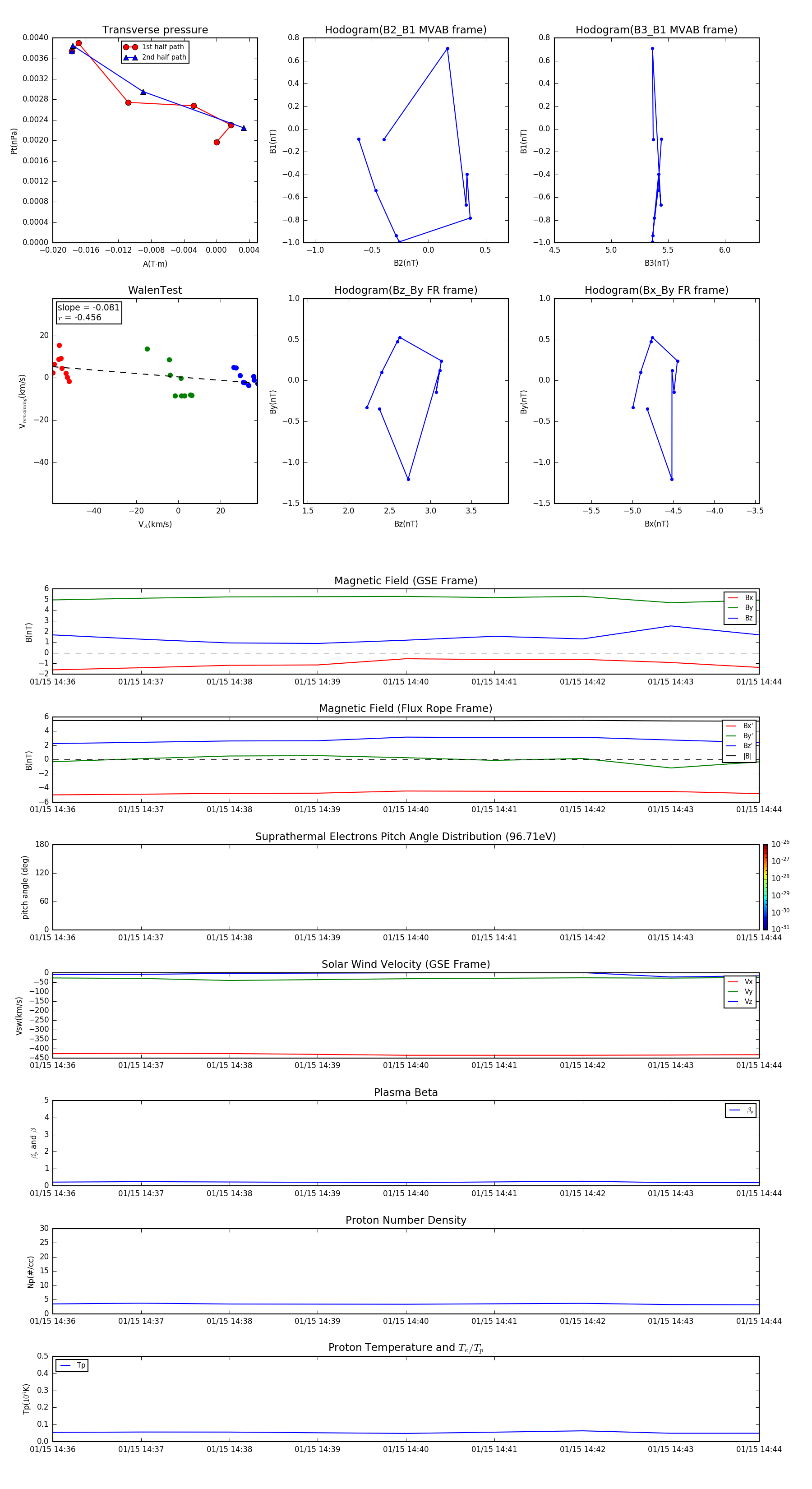The width and height of the screenshot is (812, 1489).
Task: Click the "Transverse pressure" plot title
Action: (155, 30)
